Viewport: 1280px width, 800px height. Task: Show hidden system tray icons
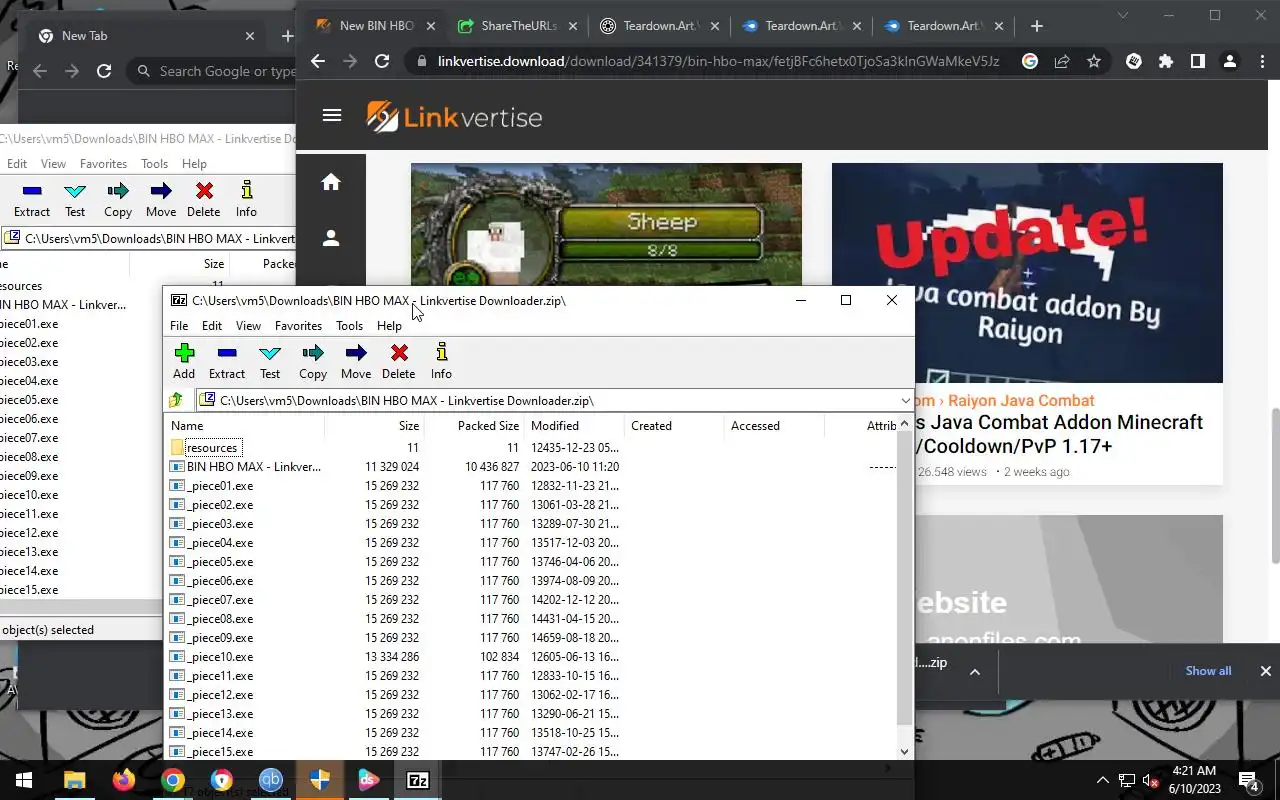coord(1103,780)
